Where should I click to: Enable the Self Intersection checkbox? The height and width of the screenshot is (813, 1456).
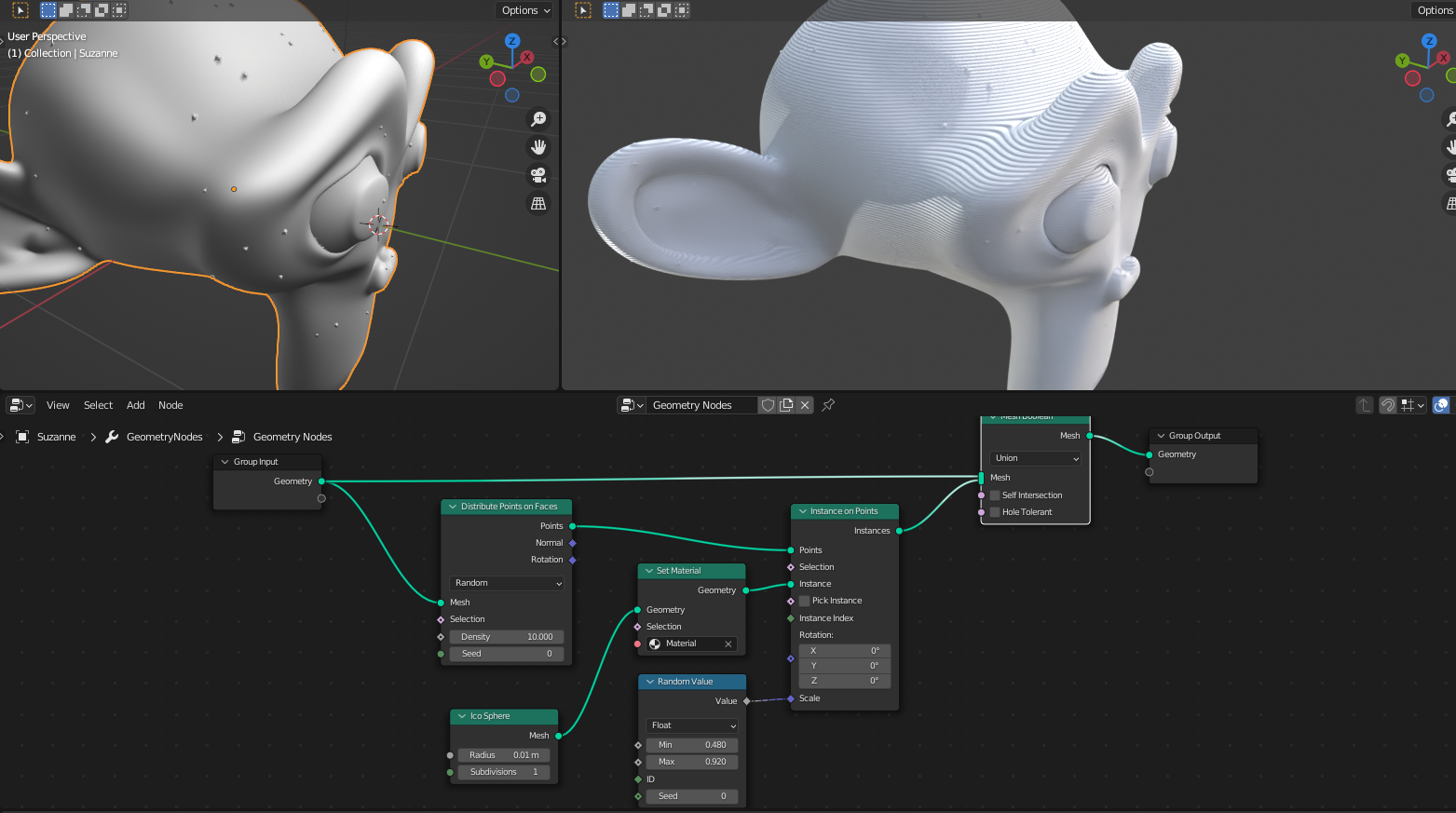[x=995, y=495]
